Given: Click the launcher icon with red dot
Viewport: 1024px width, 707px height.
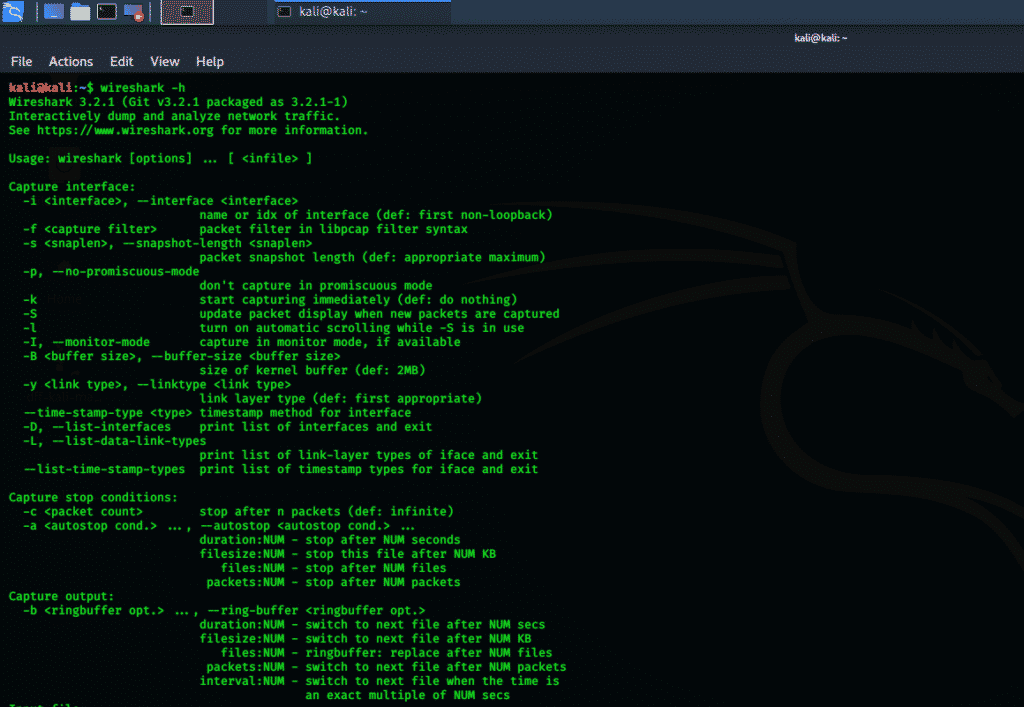Looking at the screenshot, I should (x=132, y=12).
